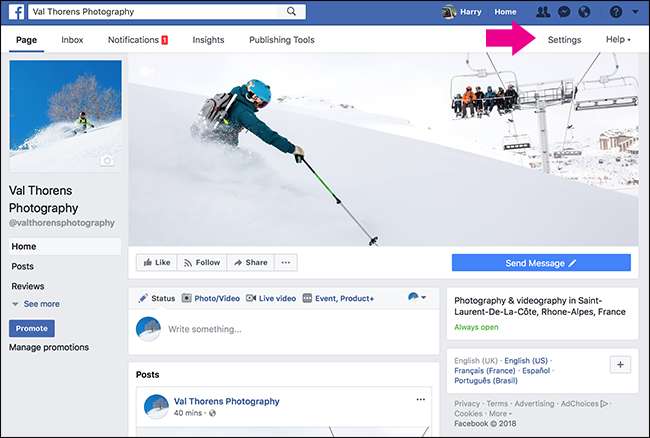Click the search magnifier icon
Image resolution: width=650 pixels, height=438 pixels.
[291, 11]
